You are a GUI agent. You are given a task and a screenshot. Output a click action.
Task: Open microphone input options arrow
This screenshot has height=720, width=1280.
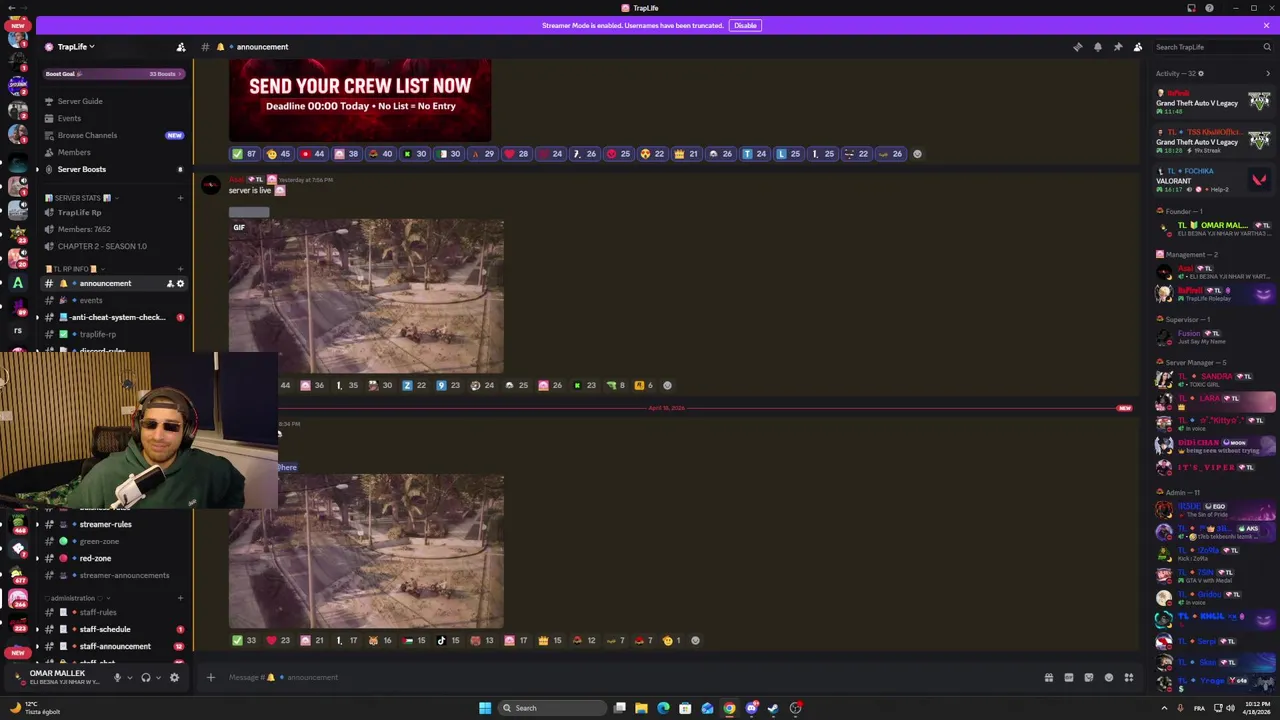(129, 678)
